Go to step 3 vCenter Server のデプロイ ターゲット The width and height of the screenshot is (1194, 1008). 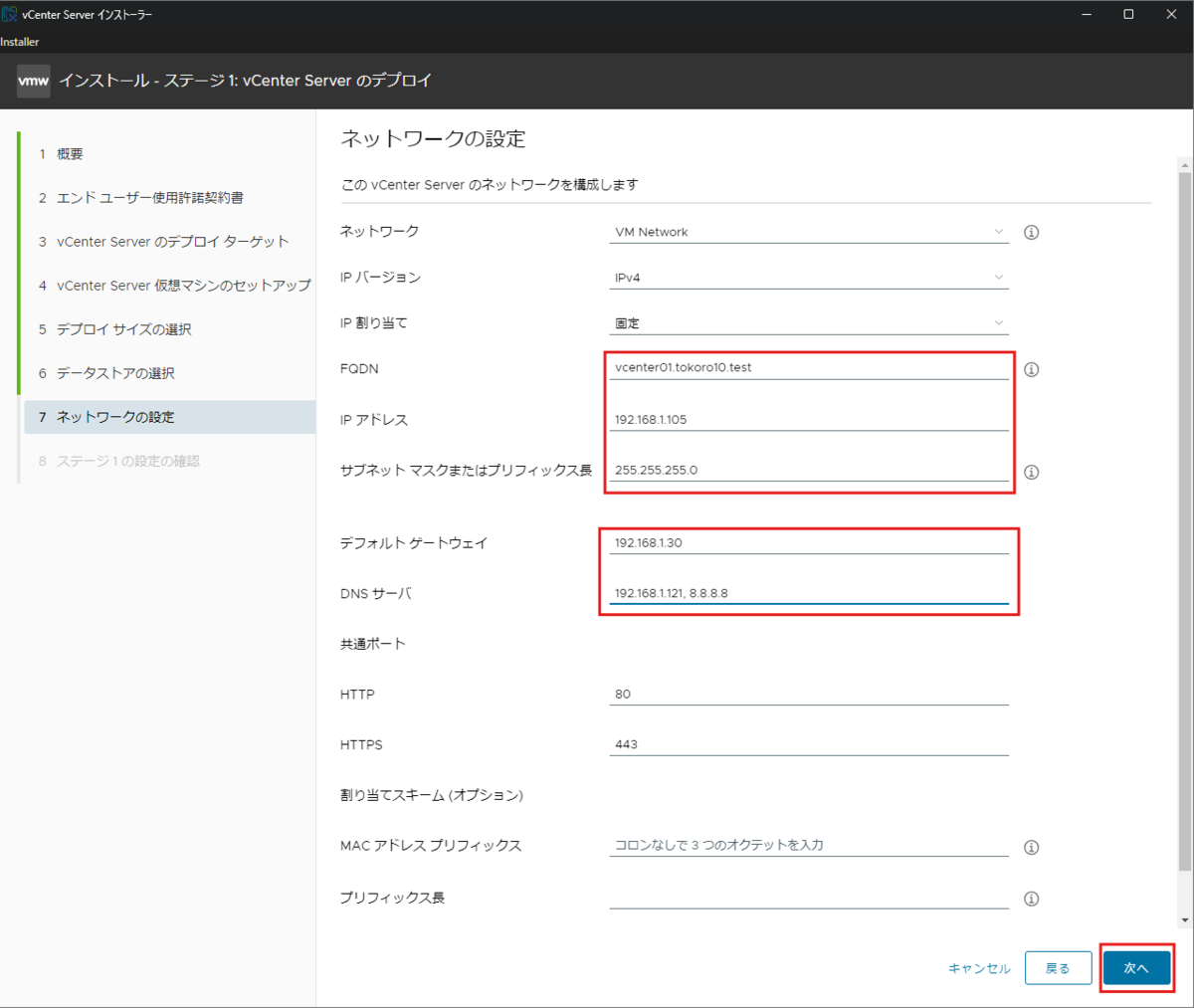[x=168, y=242]
